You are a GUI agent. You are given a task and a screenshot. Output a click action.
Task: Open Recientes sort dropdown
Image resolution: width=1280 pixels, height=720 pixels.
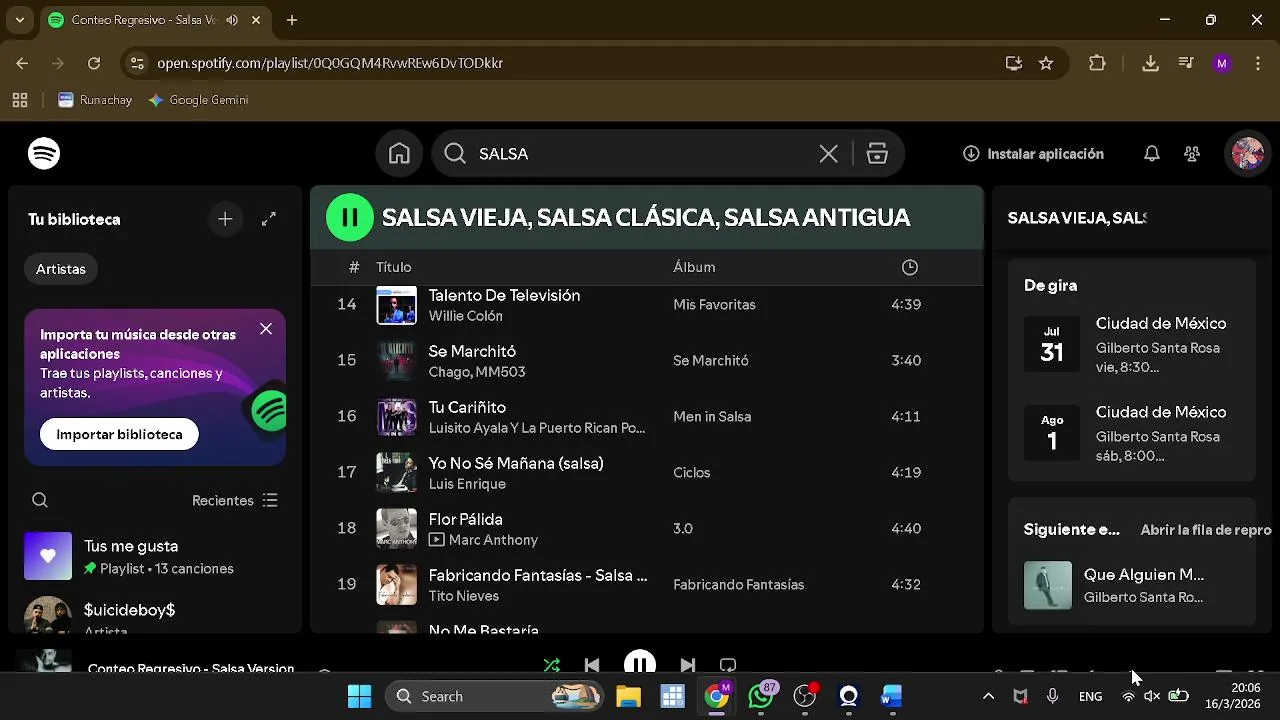point(235,500)
